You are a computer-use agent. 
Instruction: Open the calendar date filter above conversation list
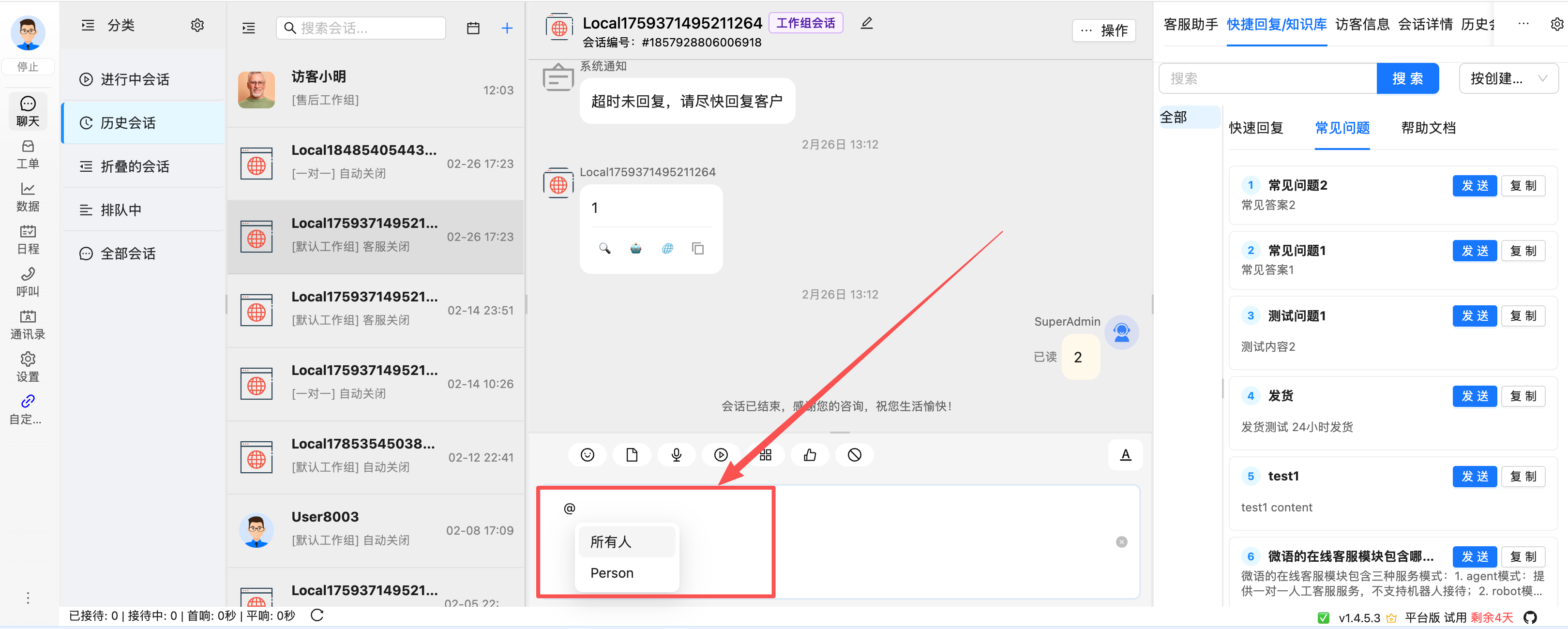474,28
